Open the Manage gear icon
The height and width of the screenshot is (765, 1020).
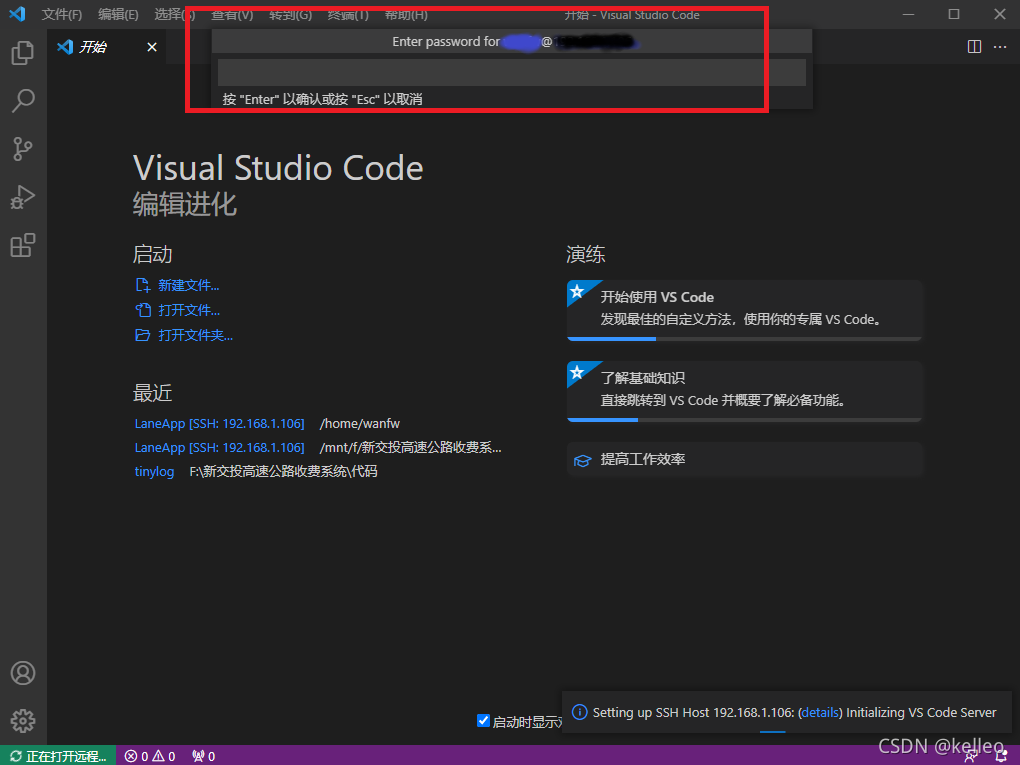(23, 721)
